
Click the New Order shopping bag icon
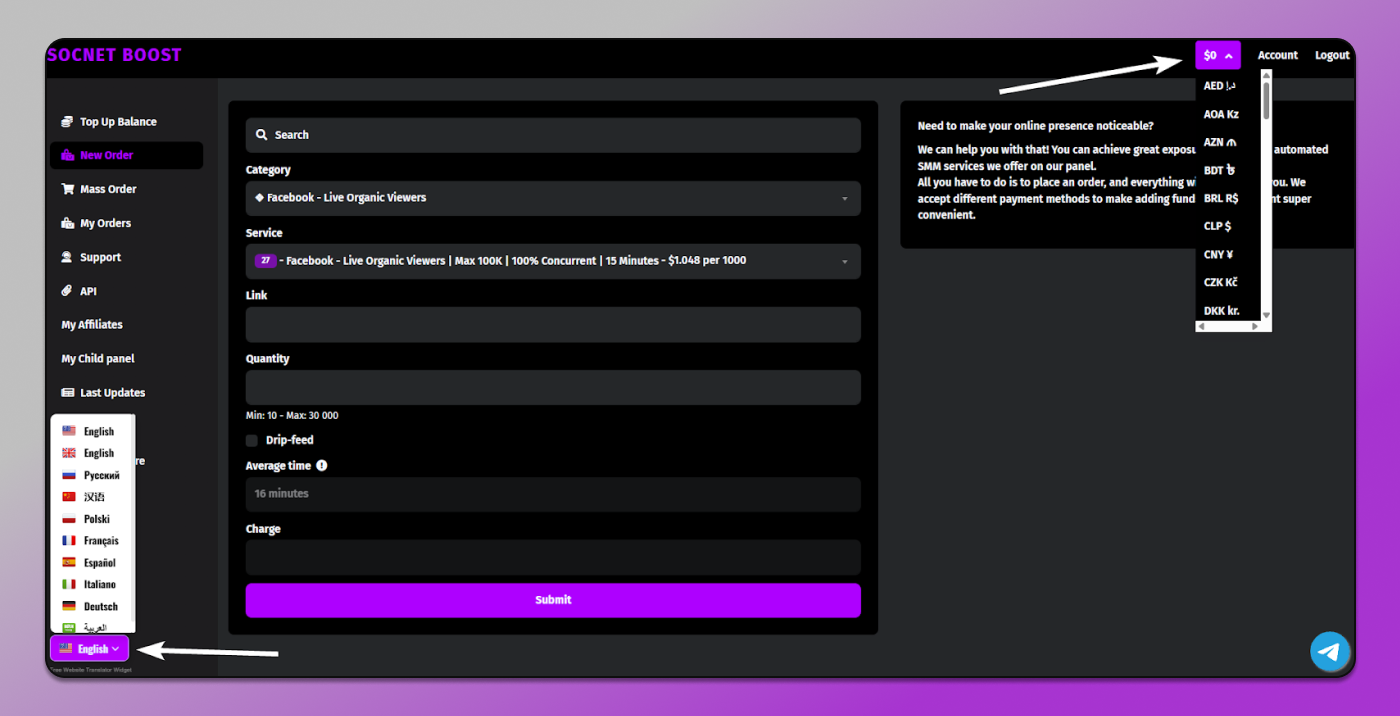(x=68, y=156)
